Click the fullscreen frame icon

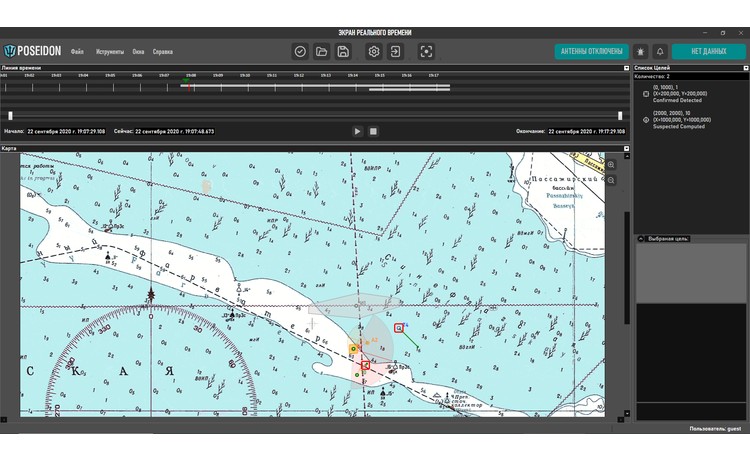pyautogui.click(x=426, y=51)
